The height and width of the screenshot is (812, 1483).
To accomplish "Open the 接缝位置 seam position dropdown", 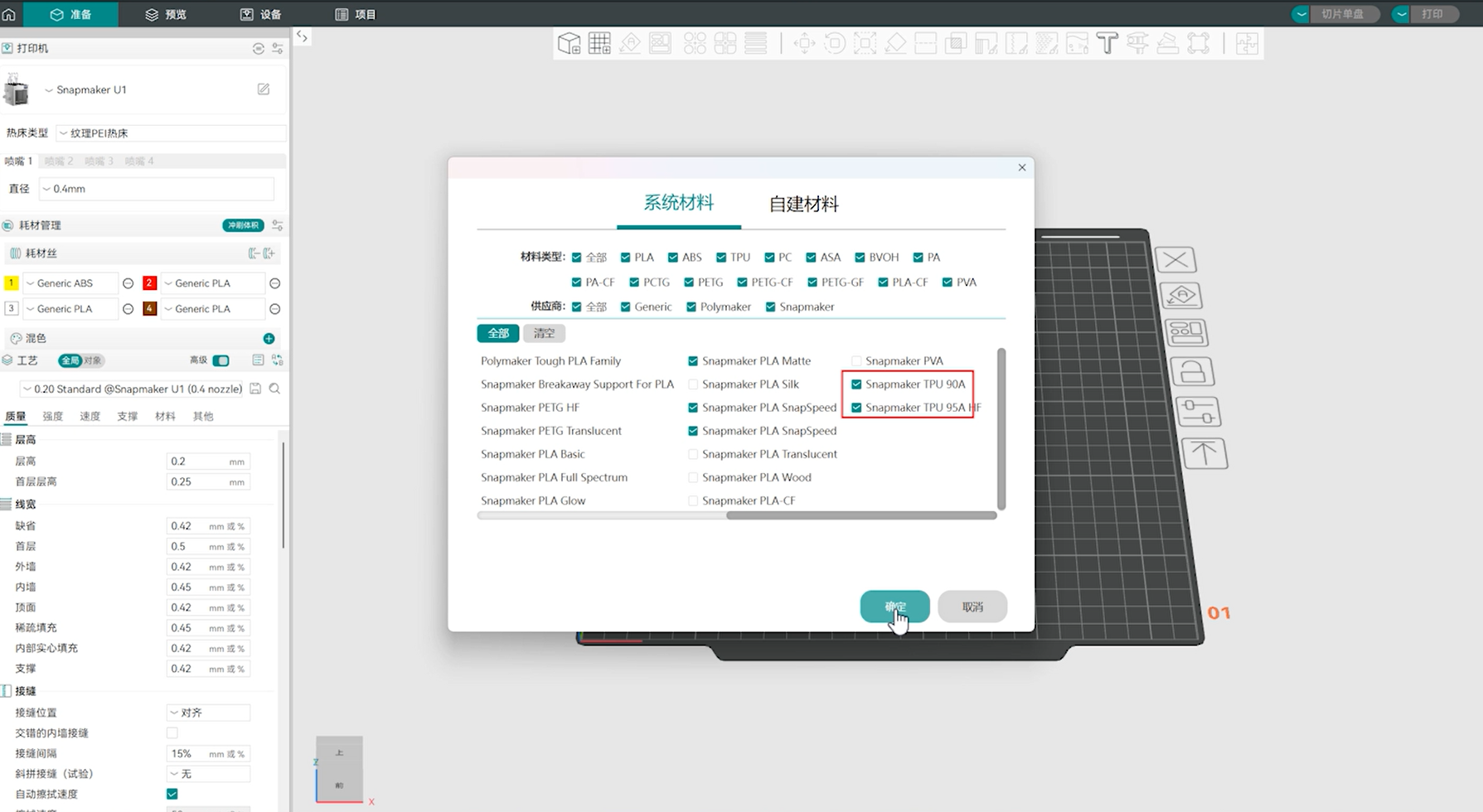I will [208, 713].
